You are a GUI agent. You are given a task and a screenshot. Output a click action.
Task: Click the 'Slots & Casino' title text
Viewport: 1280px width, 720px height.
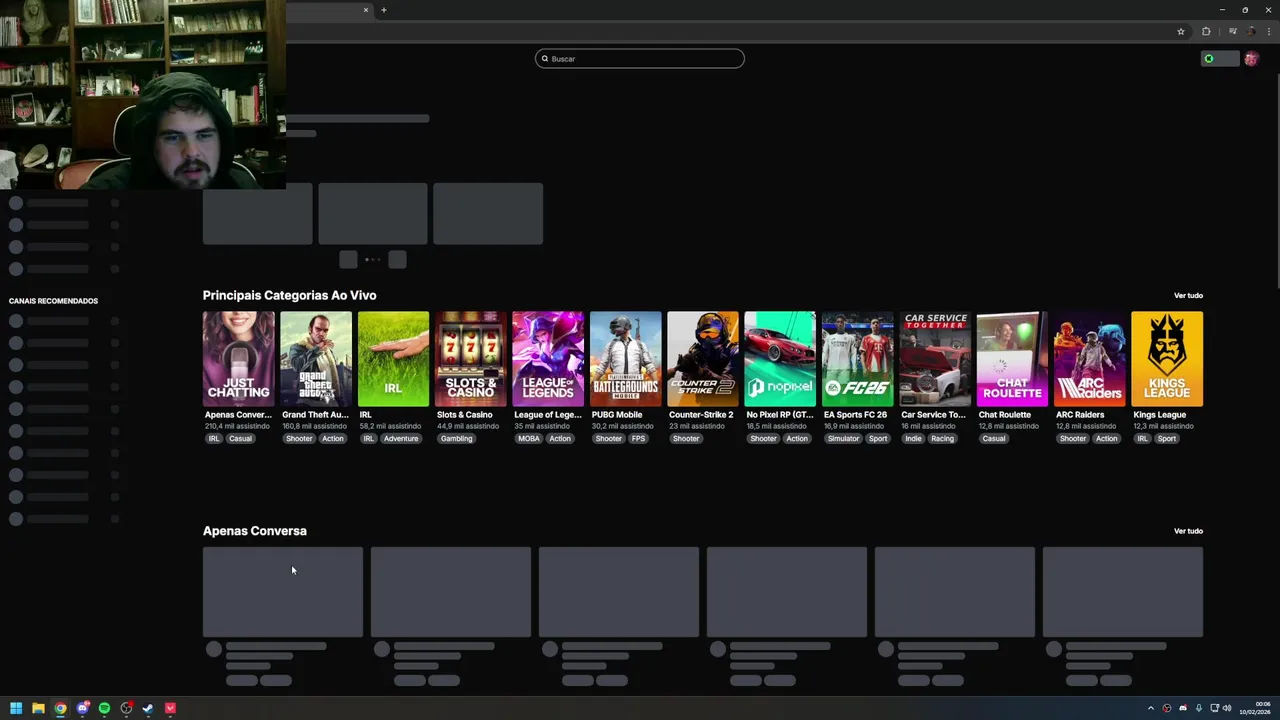(465, 415)
